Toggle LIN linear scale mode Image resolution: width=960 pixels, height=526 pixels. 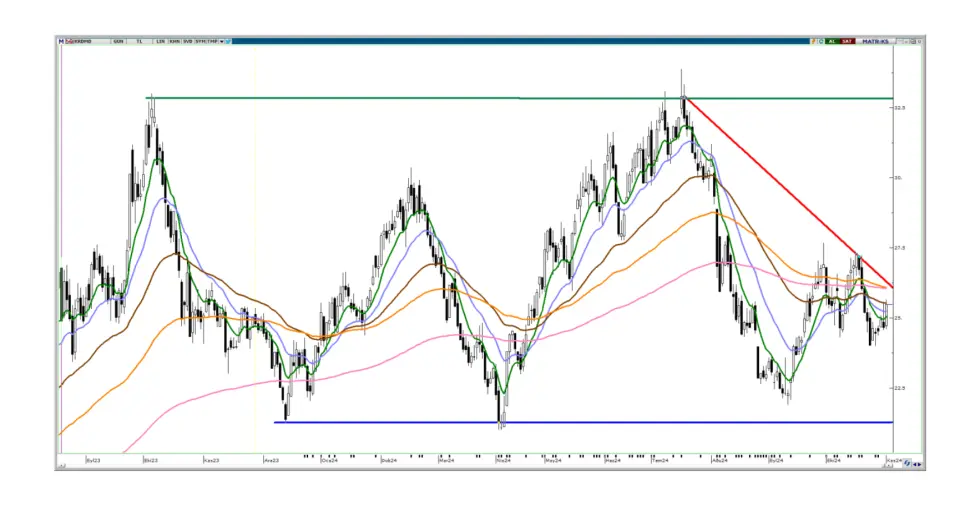158,41
